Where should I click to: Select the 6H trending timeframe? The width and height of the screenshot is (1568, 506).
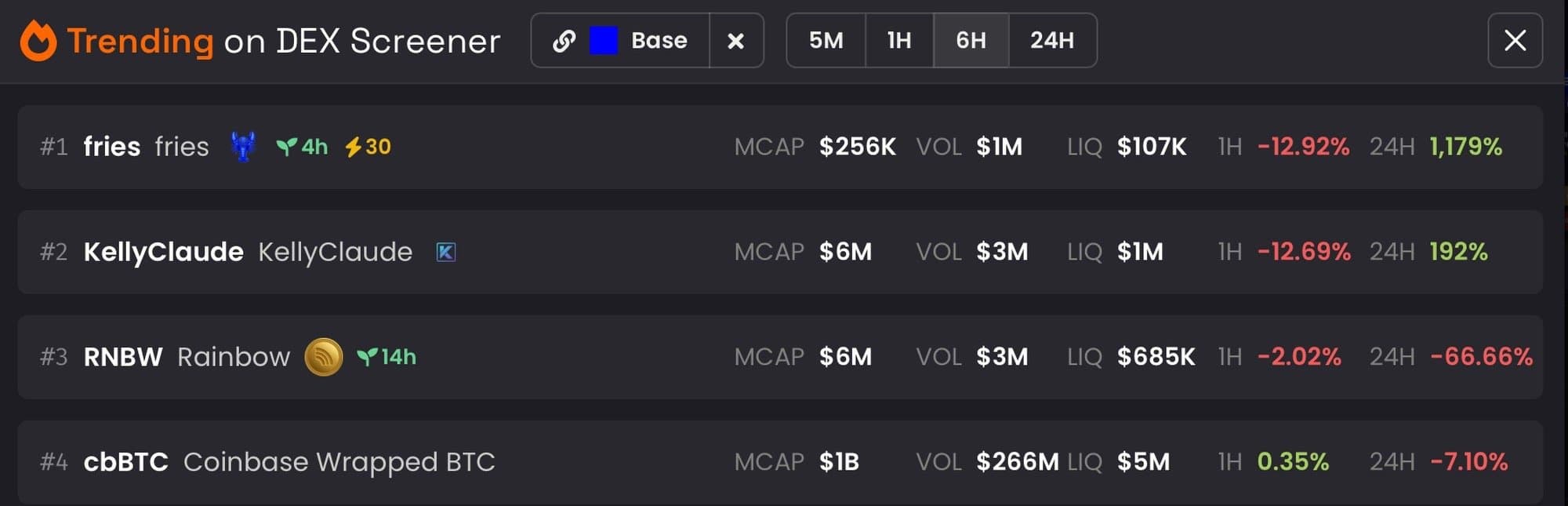click(x=971, y=41)
